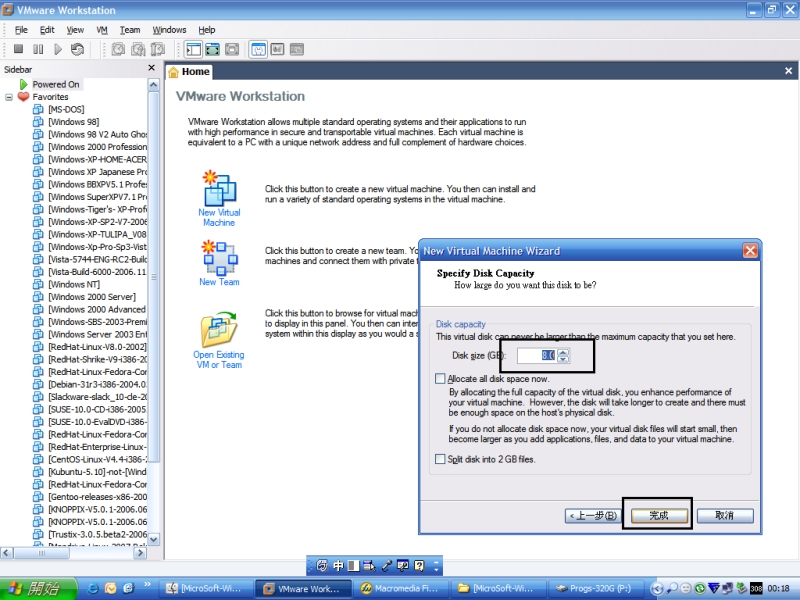This screenshot has width=800, height=600.
Task: Select [RedHat-Linux-V8.0-2002] in Favorites
Action: (97, 347)
